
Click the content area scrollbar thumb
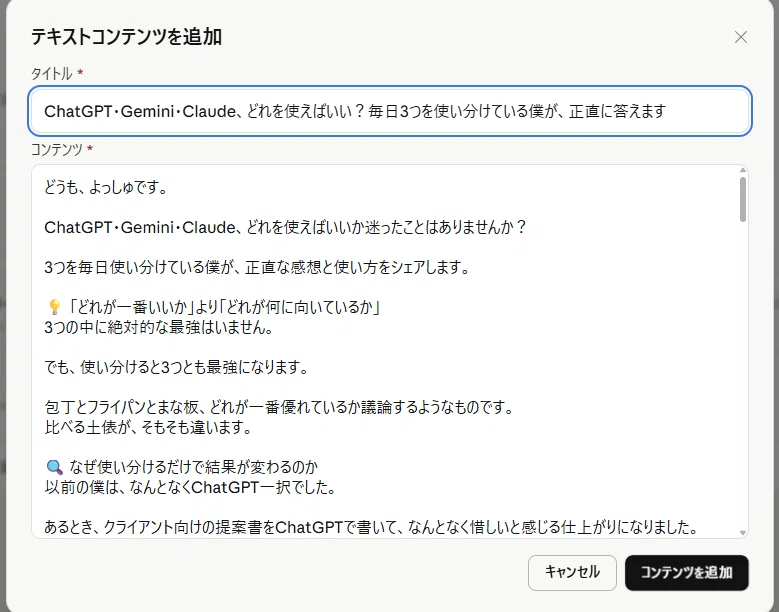click(743, 199)
